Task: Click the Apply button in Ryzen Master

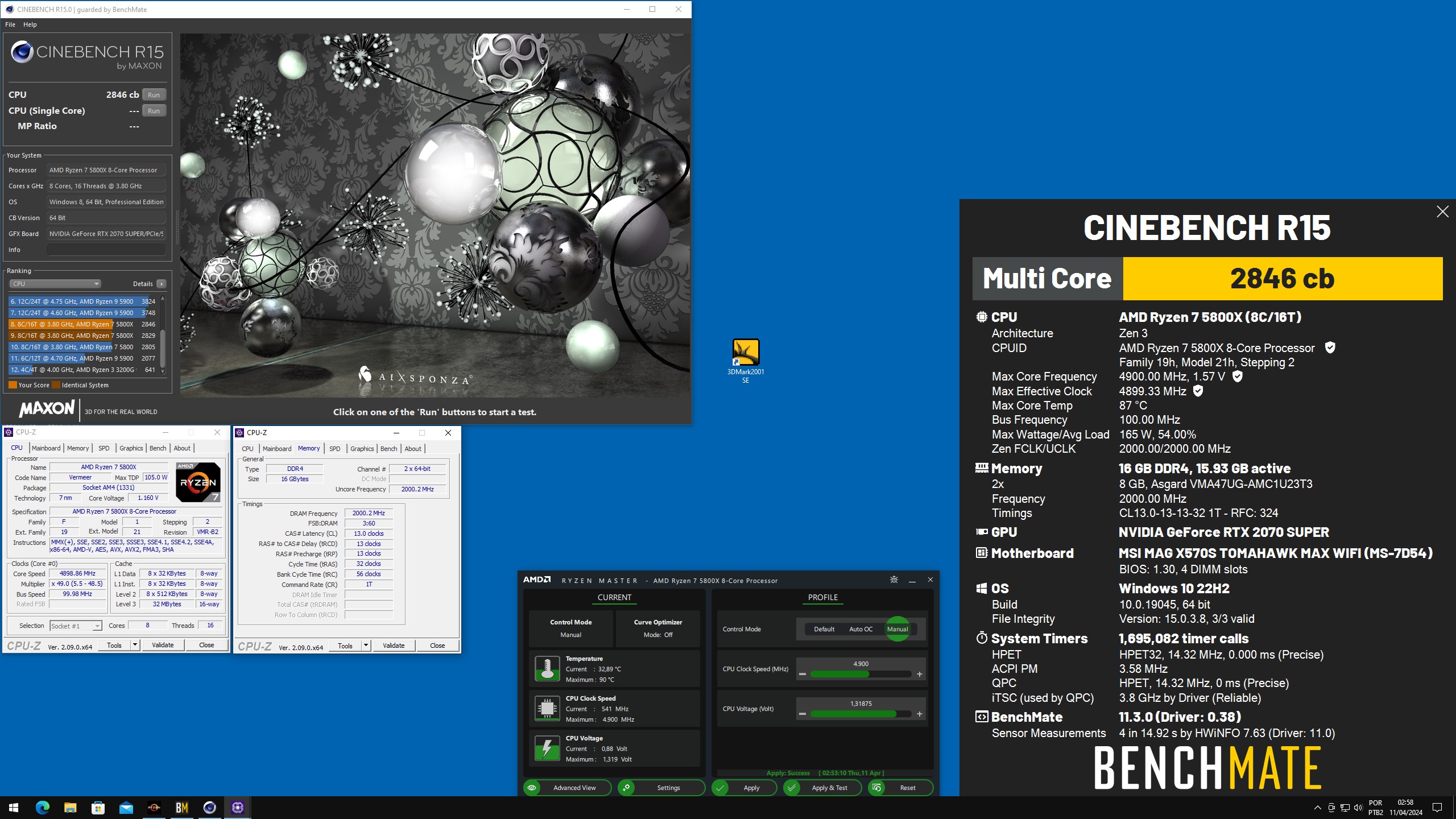Action: tap(744, 788)
